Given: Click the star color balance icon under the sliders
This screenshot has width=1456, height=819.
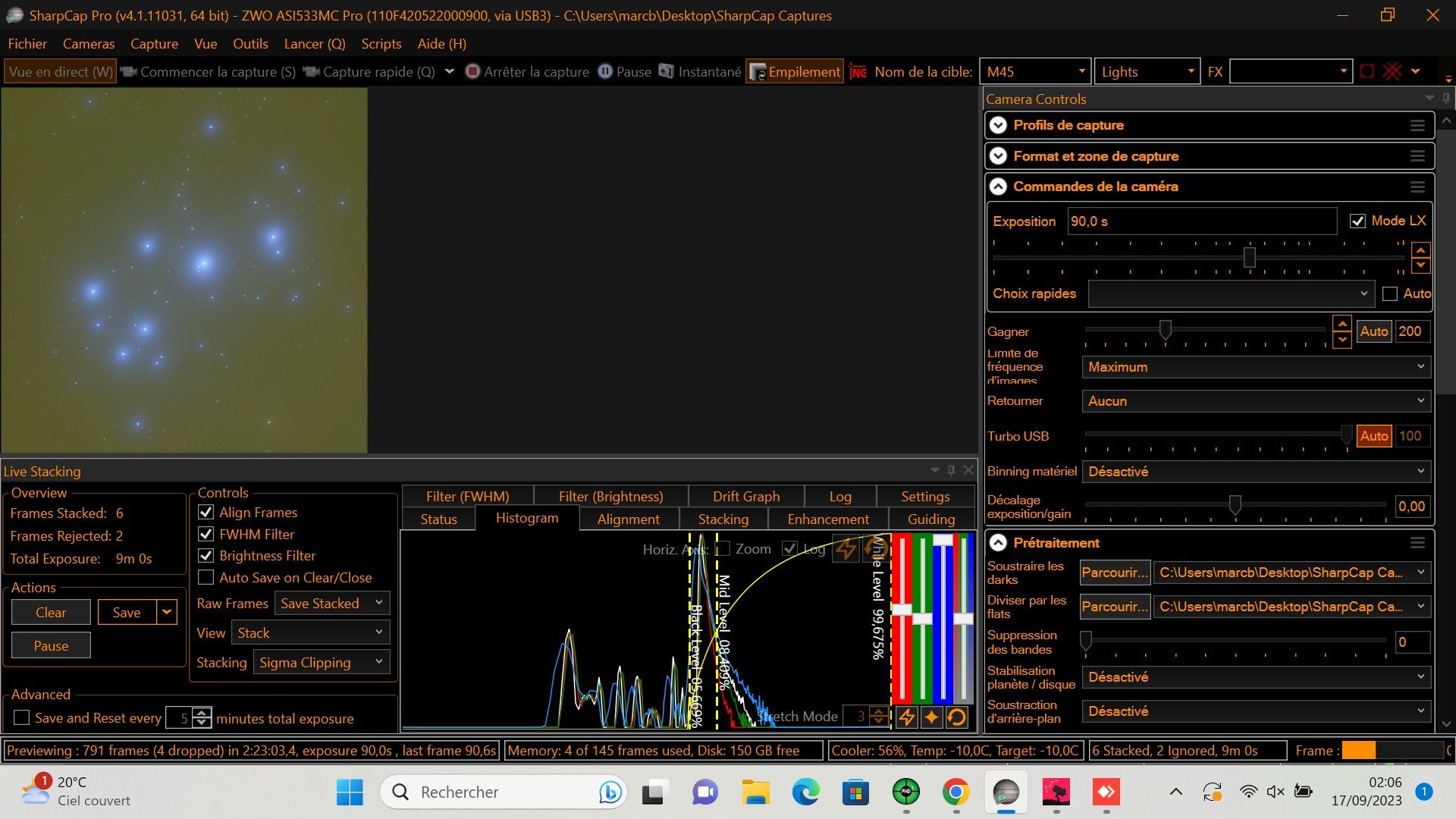Looking at the screenshot, I should (x=932, y=717).
